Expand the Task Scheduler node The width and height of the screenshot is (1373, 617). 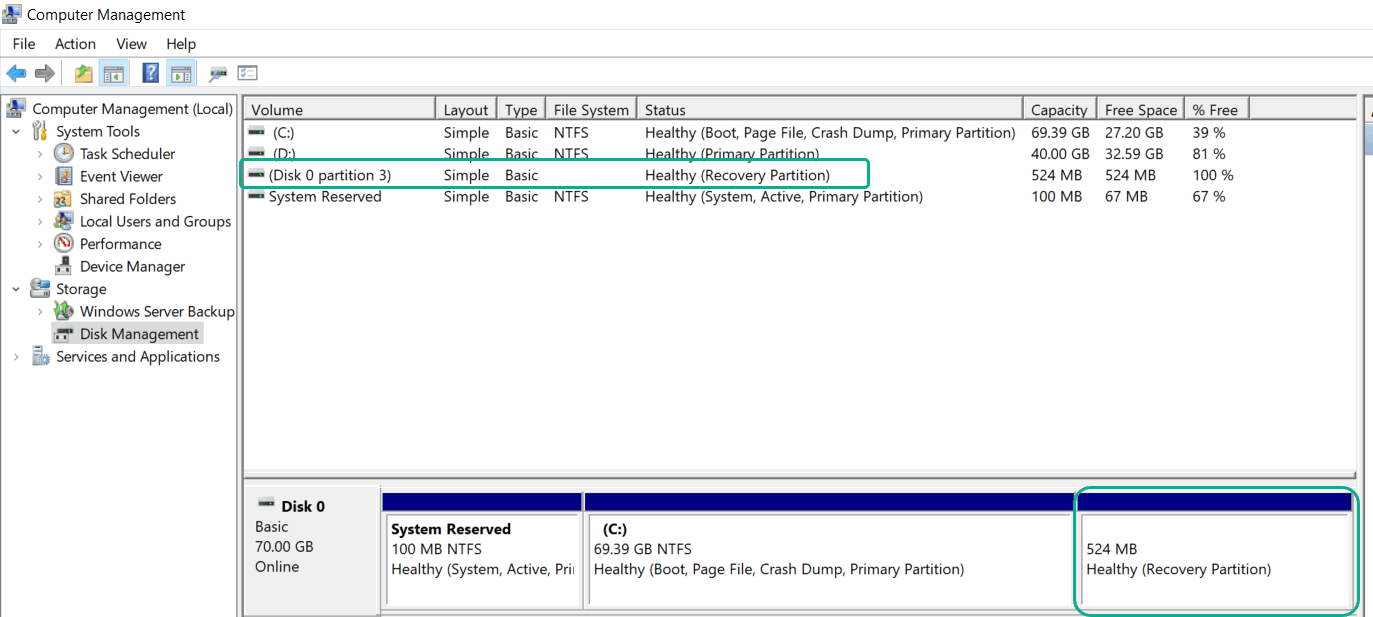pyautogui.click(x=40, y=153)
